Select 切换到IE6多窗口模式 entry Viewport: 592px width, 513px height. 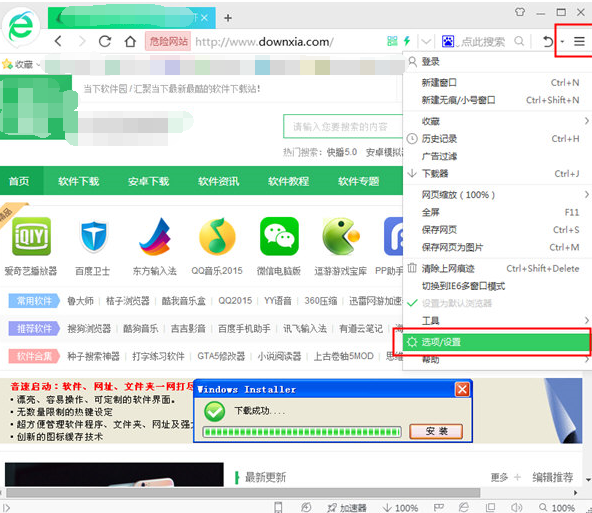497,286
